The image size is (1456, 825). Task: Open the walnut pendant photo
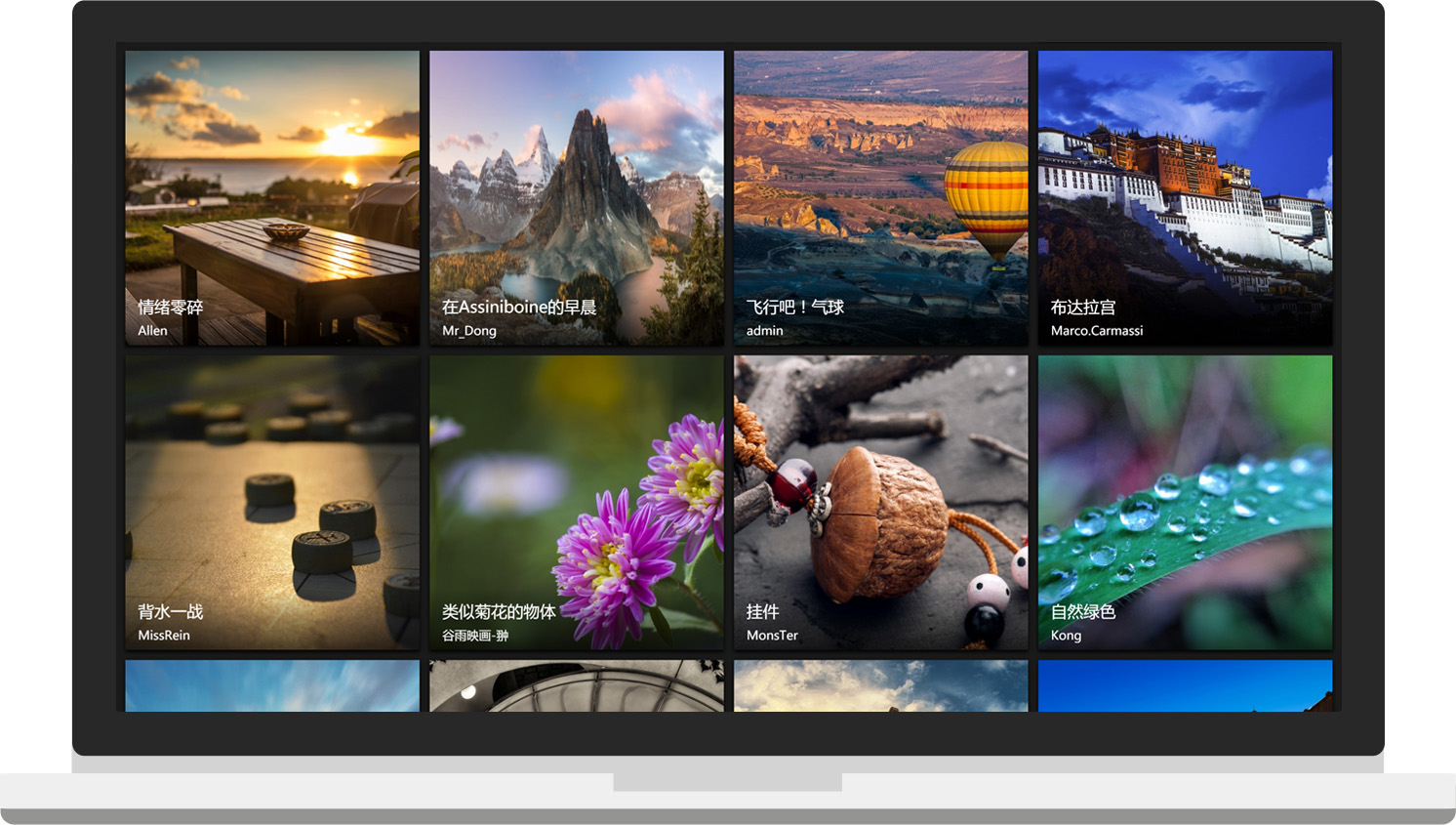[881, 503]
